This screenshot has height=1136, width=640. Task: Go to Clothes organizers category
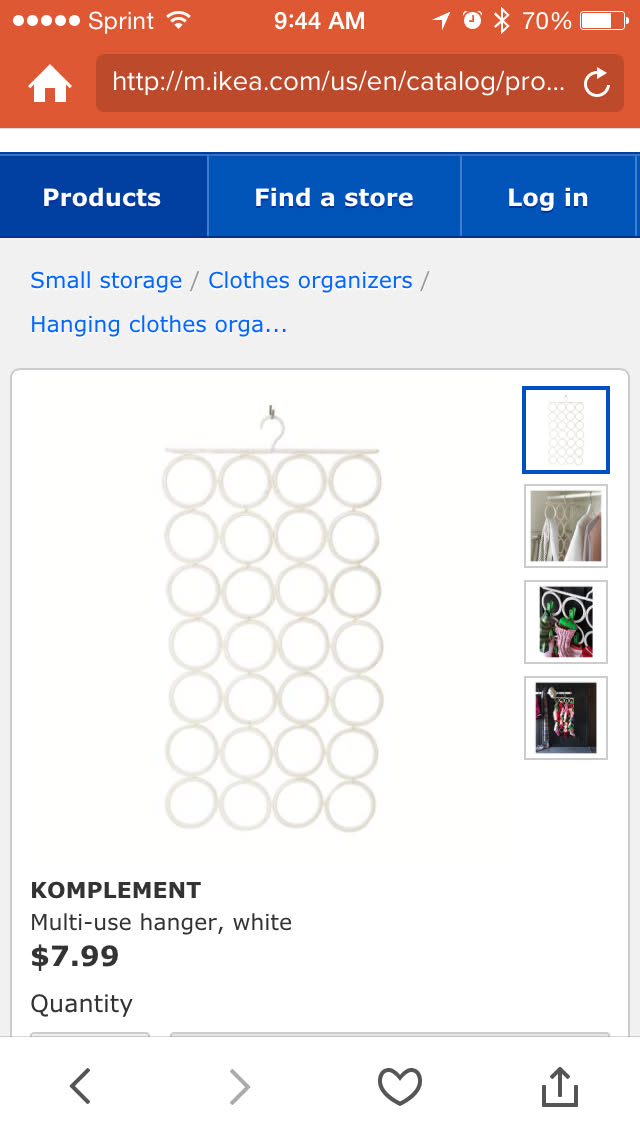(x=310, y=280)
